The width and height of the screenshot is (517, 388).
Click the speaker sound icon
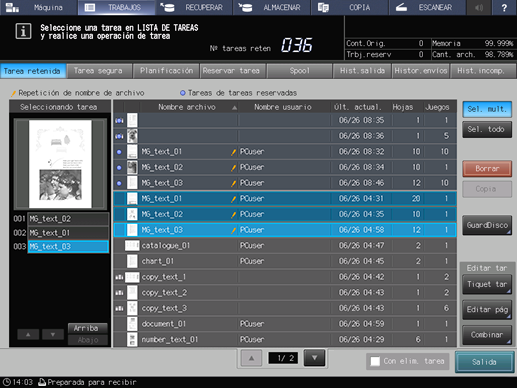pos(479,7)
